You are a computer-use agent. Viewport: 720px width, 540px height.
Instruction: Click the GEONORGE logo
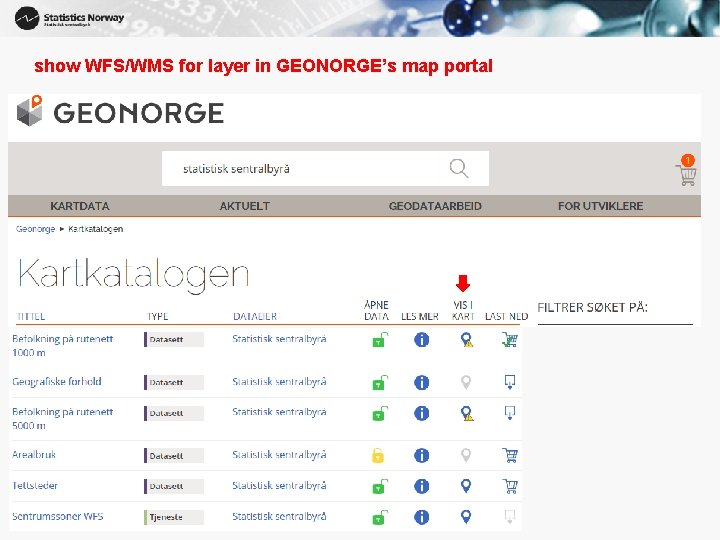(120, 112)
